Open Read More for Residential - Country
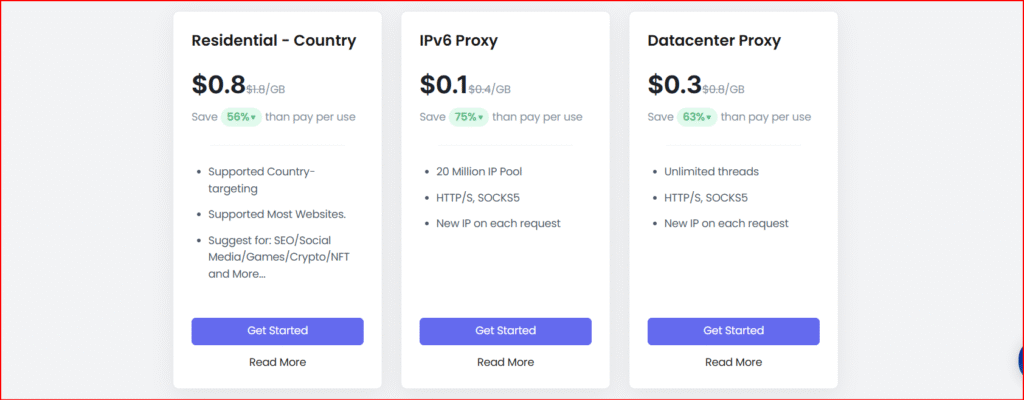 point(277,362)
